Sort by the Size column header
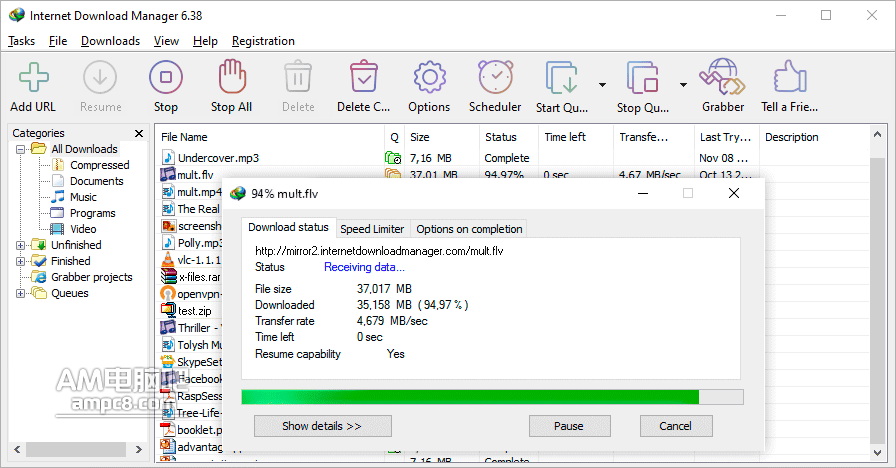 442,137
